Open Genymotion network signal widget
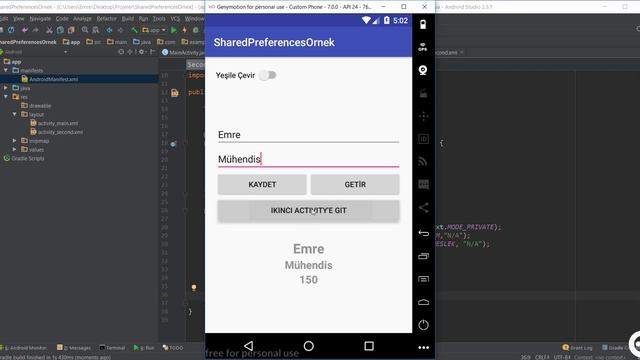The width and height of the screenshot is (640, 360). coord(423,162)
